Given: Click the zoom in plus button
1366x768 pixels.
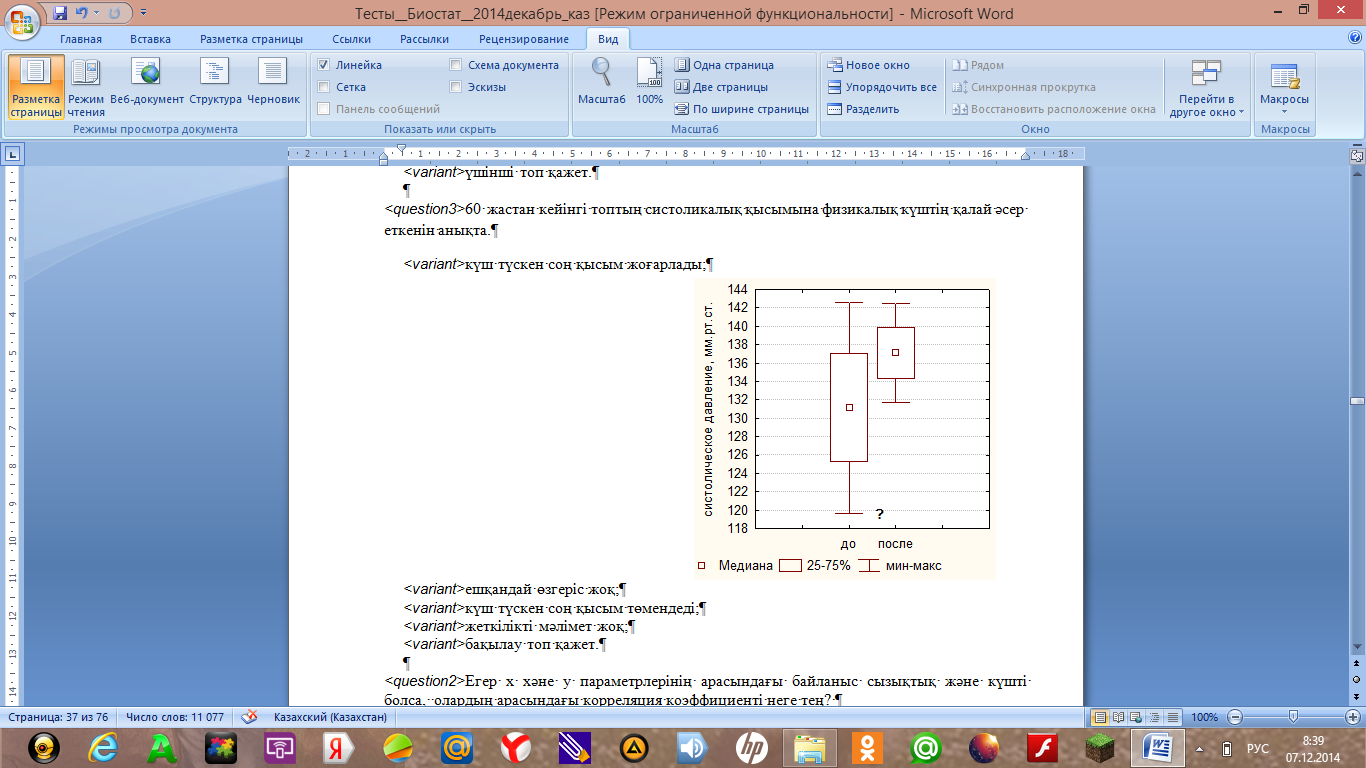Looking at the screenshot, I should 1353,717.
